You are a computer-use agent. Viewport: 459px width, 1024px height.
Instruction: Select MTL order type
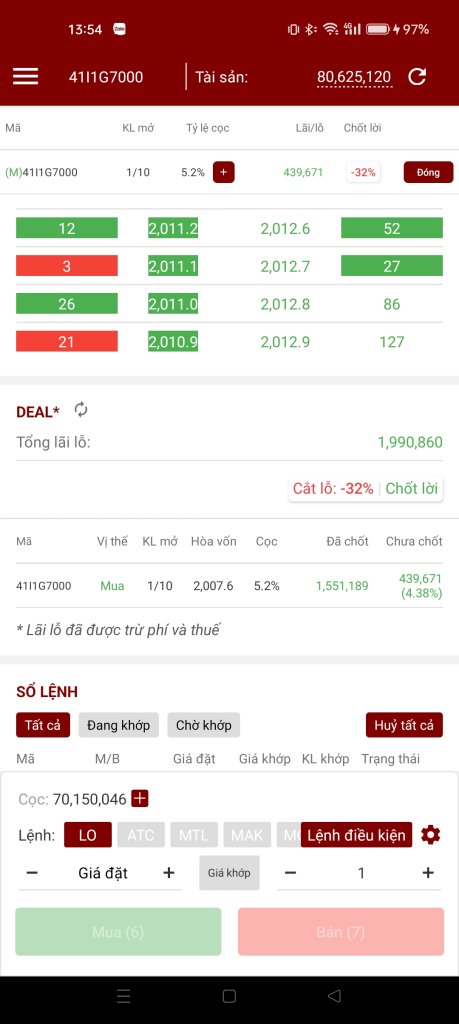(x=194, y=835)
